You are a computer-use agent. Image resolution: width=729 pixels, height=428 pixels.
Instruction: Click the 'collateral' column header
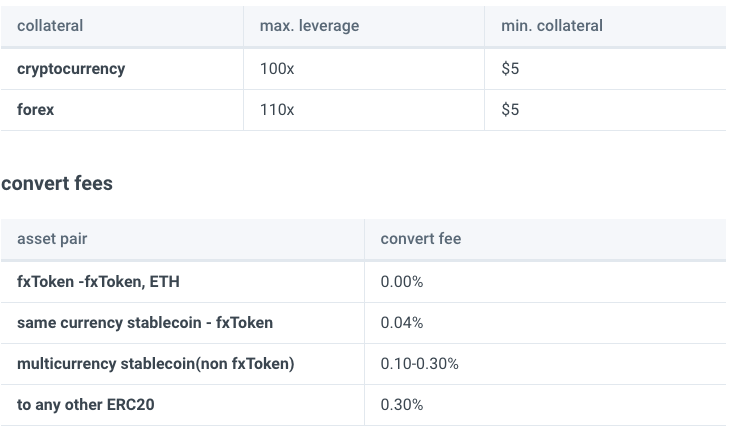50,26
